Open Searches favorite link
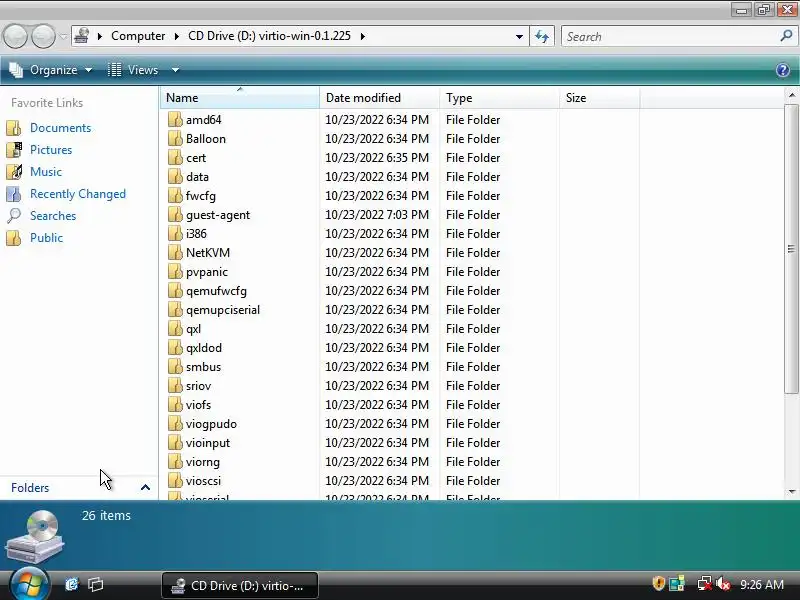Image resolution: width=800 pixels, height=600 pixels. [x=53, y=215]
